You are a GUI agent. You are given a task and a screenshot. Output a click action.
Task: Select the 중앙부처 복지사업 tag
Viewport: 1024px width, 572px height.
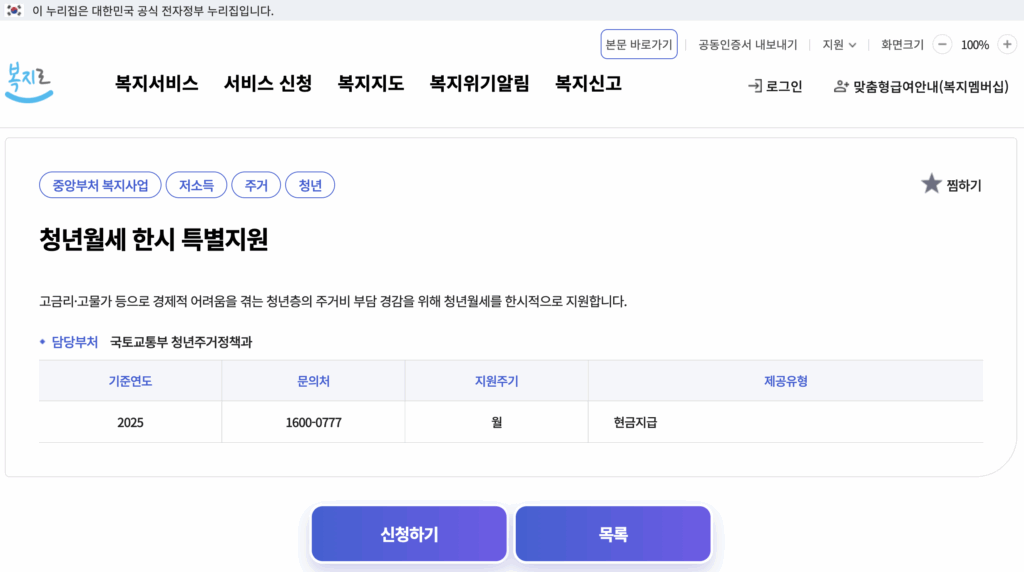coord(100,185)
